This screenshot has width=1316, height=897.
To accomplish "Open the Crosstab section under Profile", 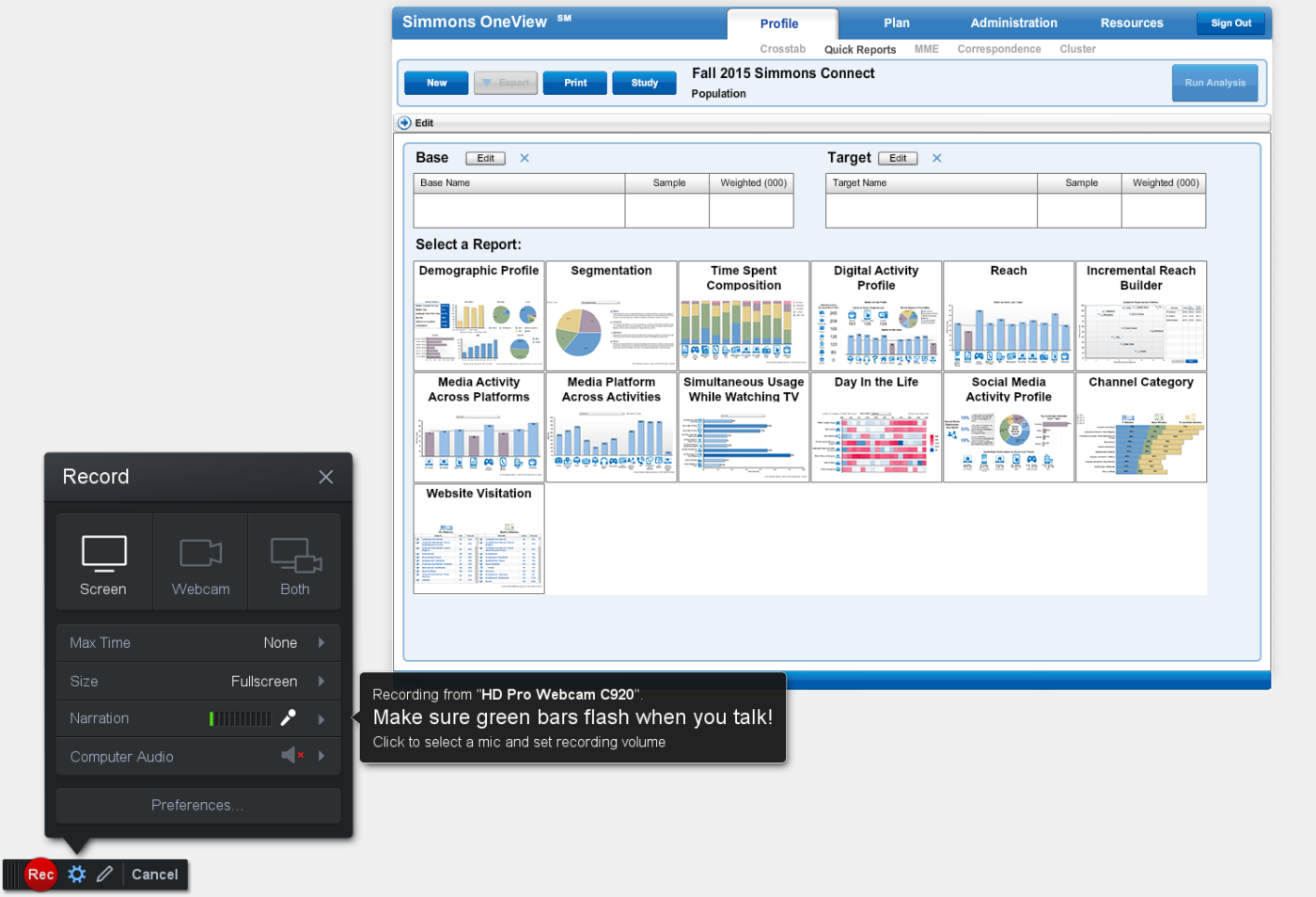I will pos(782,49).
